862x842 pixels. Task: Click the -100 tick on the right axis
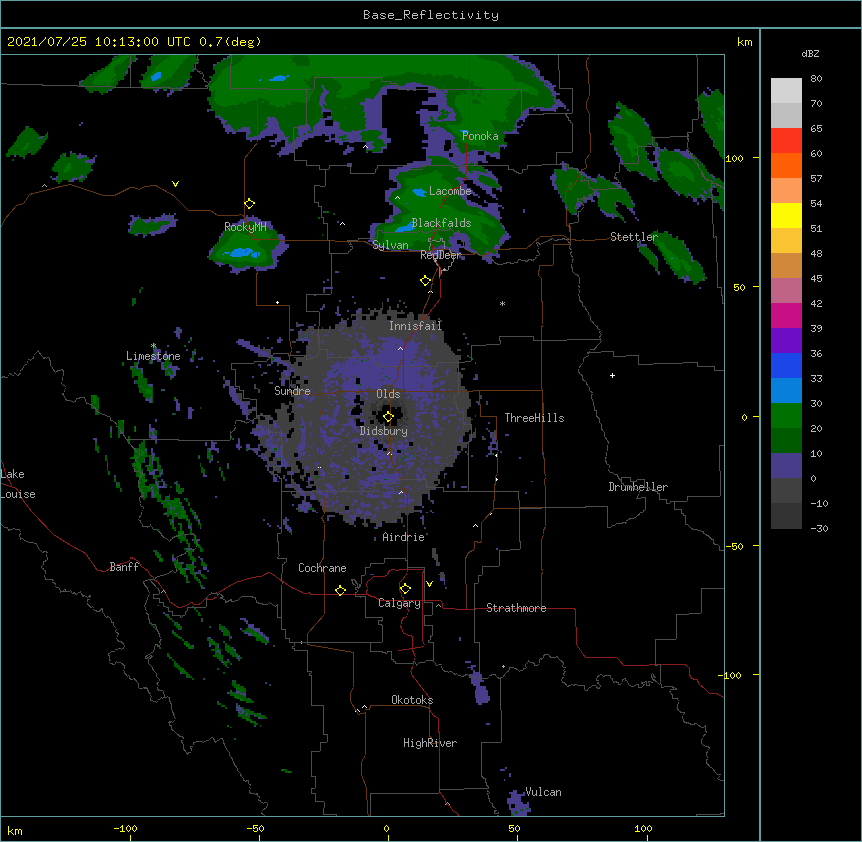(x=731, y=675)
